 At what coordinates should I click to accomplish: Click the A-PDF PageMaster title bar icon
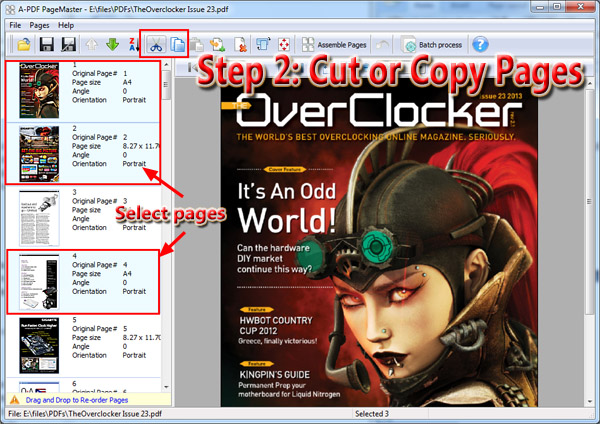(10, 9)
